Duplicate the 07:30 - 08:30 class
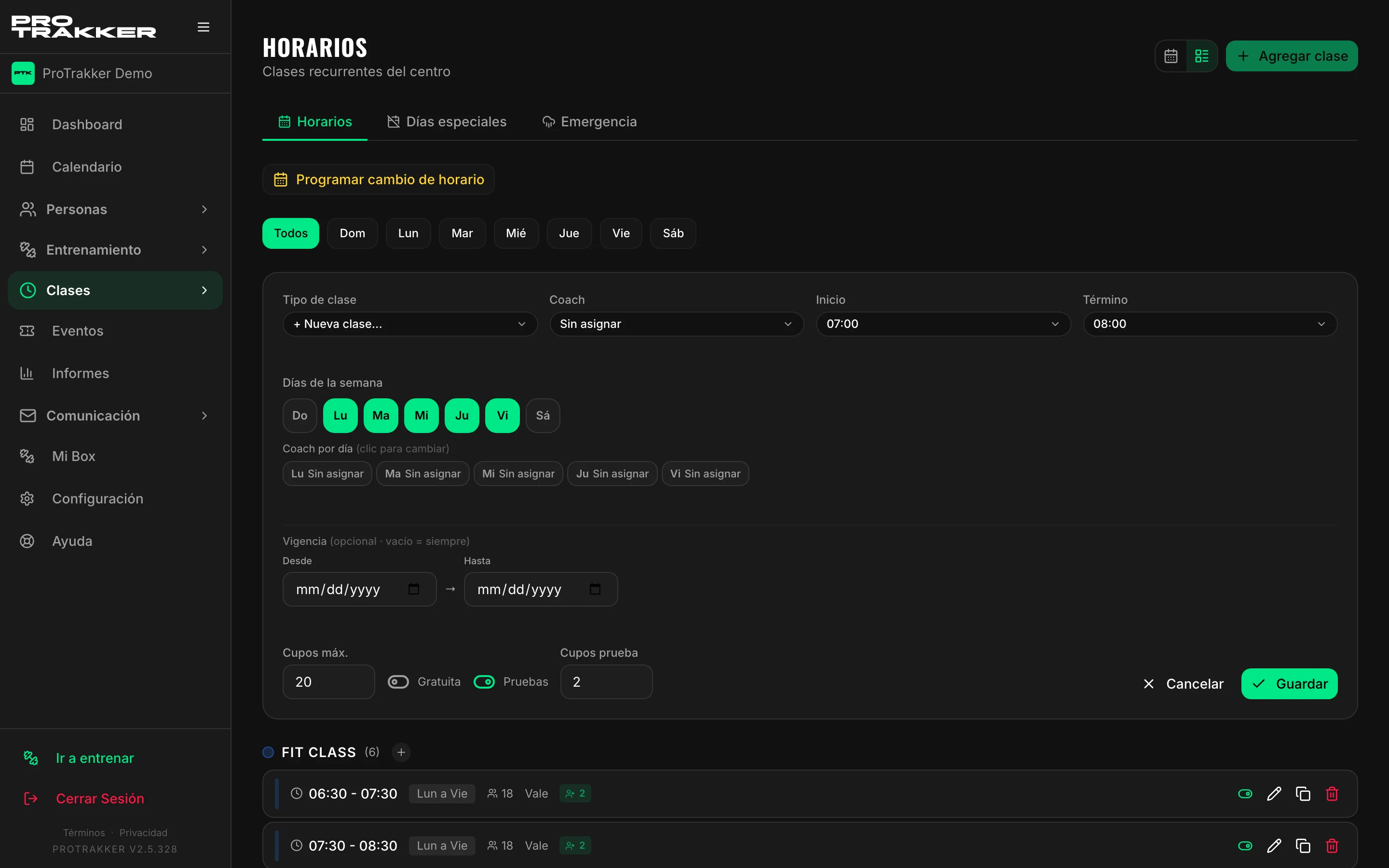Viewport: 1389px width, 868px height. pos(1303,846)
